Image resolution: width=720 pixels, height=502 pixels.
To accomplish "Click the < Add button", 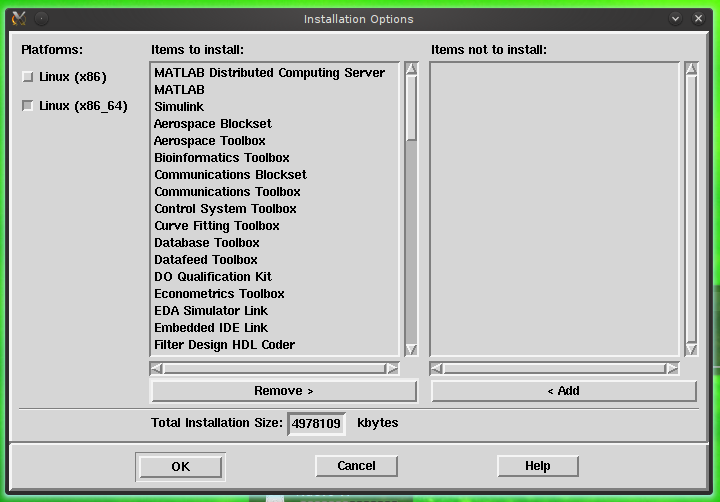I will [564, 391].
